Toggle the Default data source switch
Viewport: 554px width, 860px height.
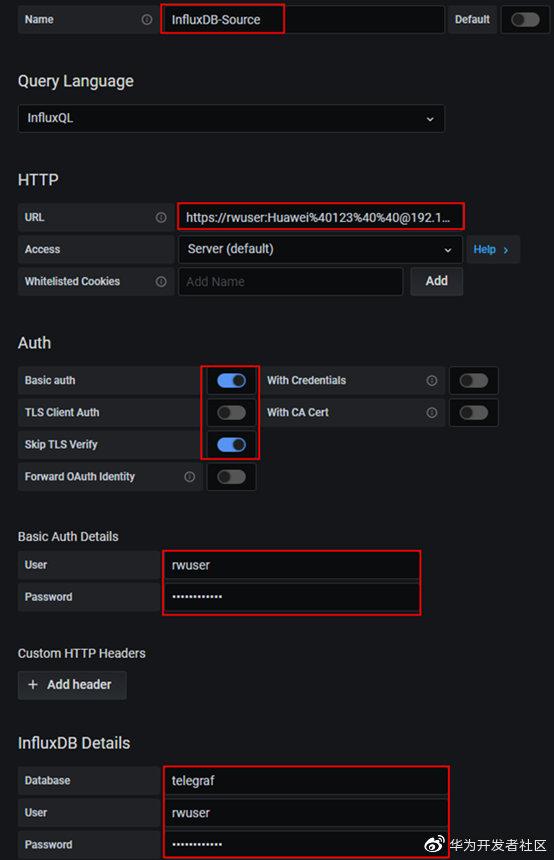(525, 20)
